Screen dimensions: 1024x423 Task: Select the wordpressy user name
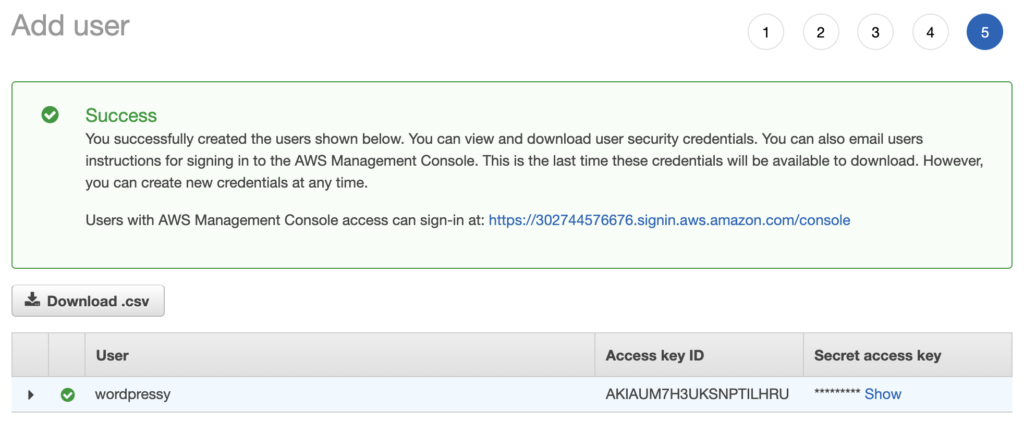pyautogui.click(x=133, y=395)
